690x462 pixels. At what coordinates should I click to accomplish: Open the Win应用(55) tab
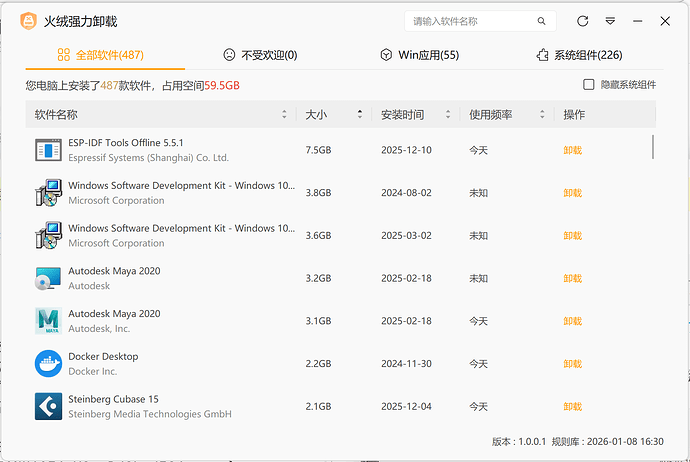point(419,55)
